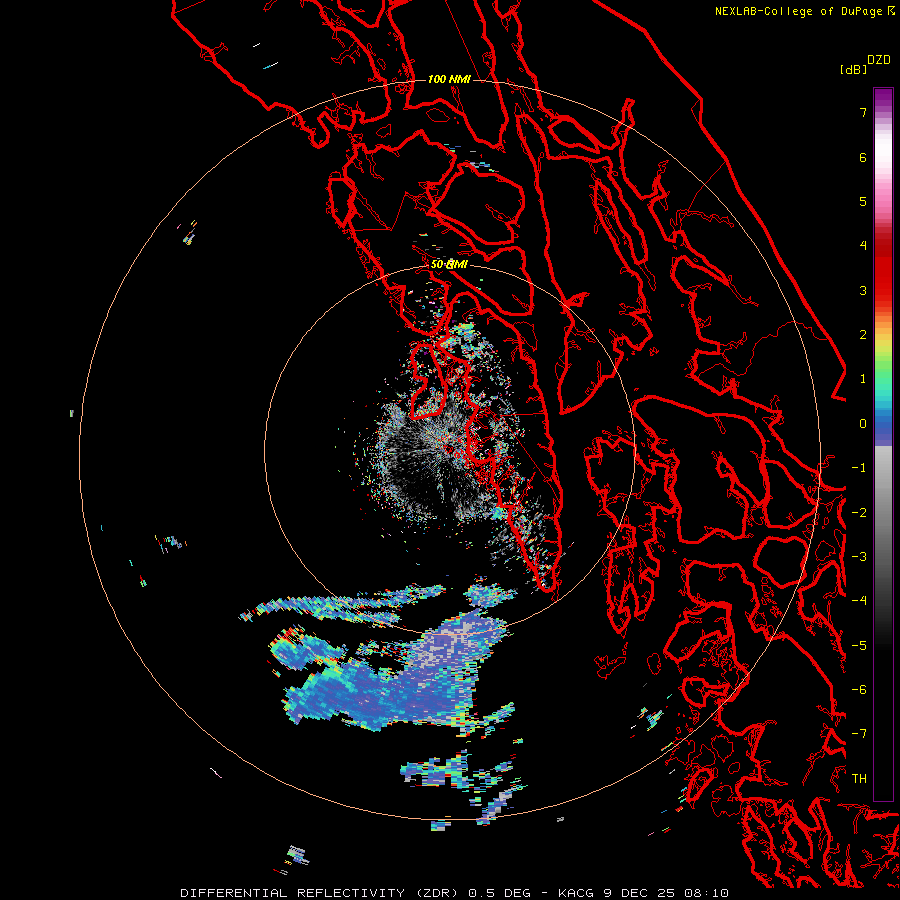Click the KACG station identifier in caption
Screen dimensions: 900x900
pyautogui.click(x=576, y=893)
